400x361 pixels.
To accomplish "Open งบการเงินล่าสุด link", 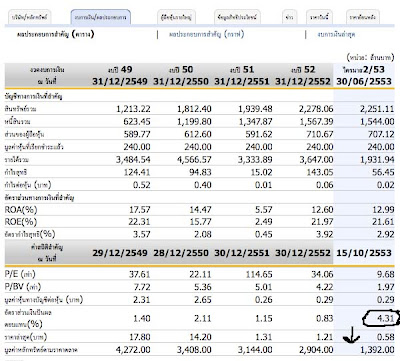I will [336, 34].
